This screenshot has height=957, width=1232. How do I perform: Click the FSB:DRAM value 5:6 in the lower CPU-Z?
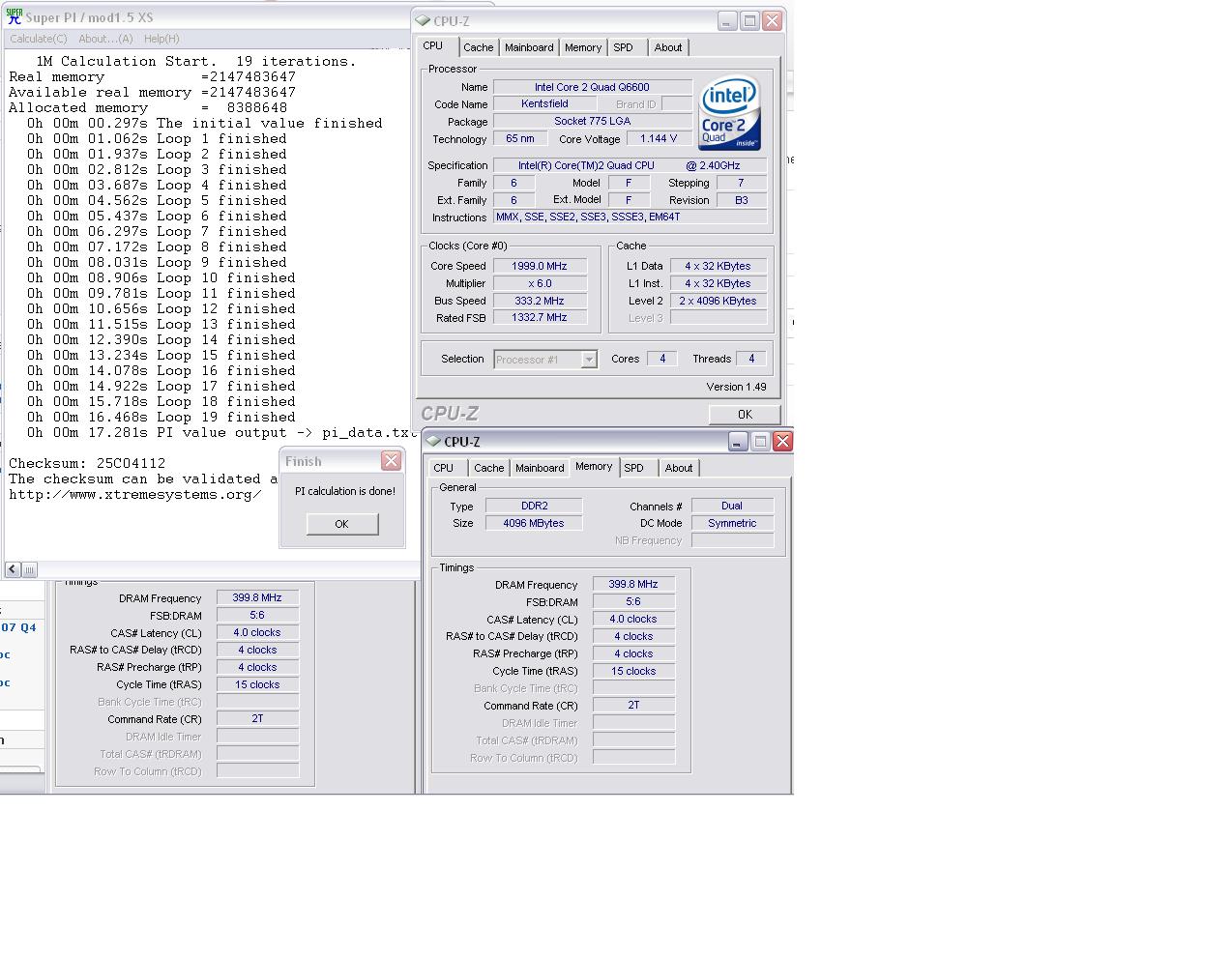[633, 601]
